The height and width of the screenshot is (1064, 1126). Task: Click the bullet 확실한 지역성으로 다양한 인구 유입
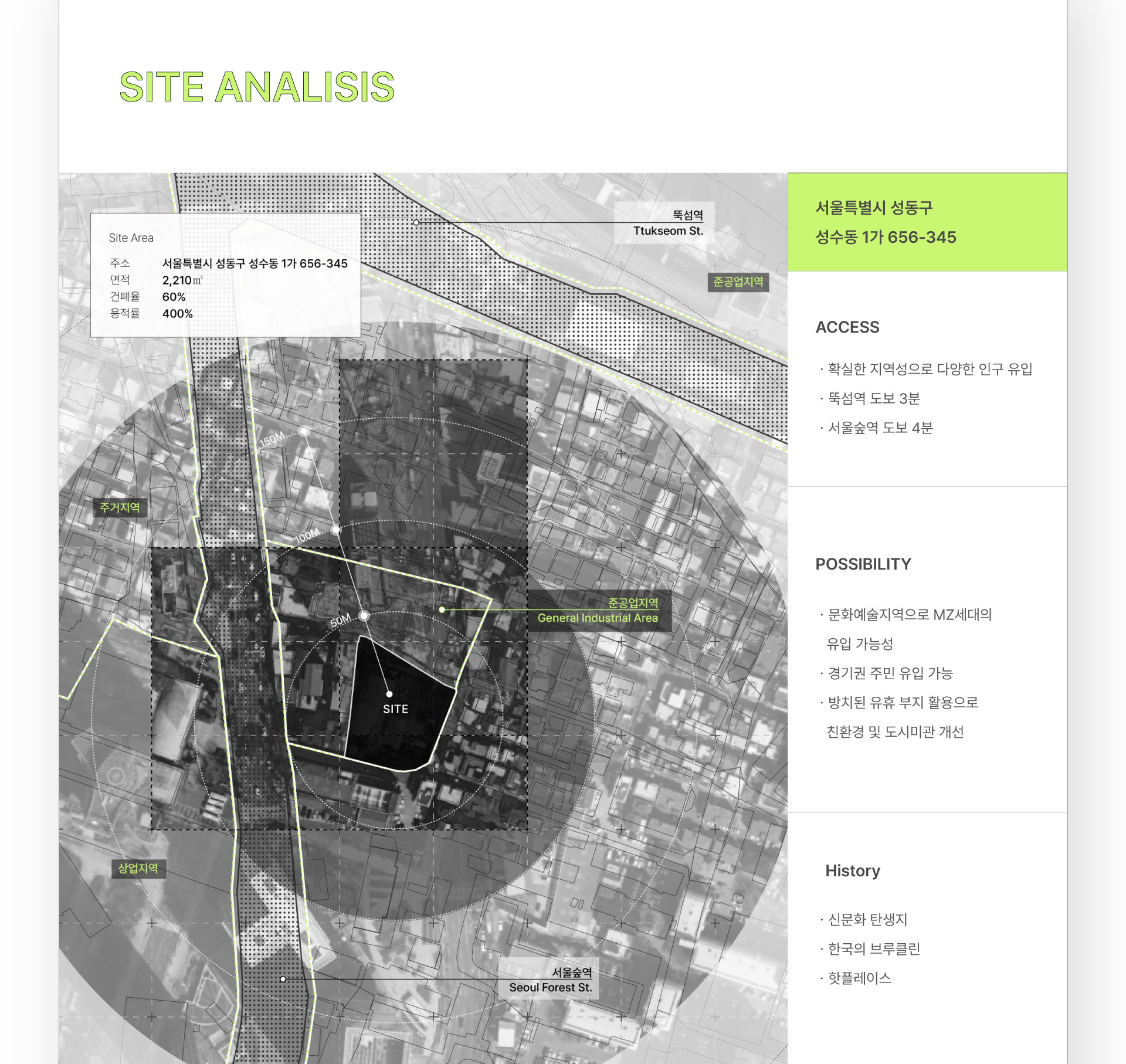click(x=926, y=369)
